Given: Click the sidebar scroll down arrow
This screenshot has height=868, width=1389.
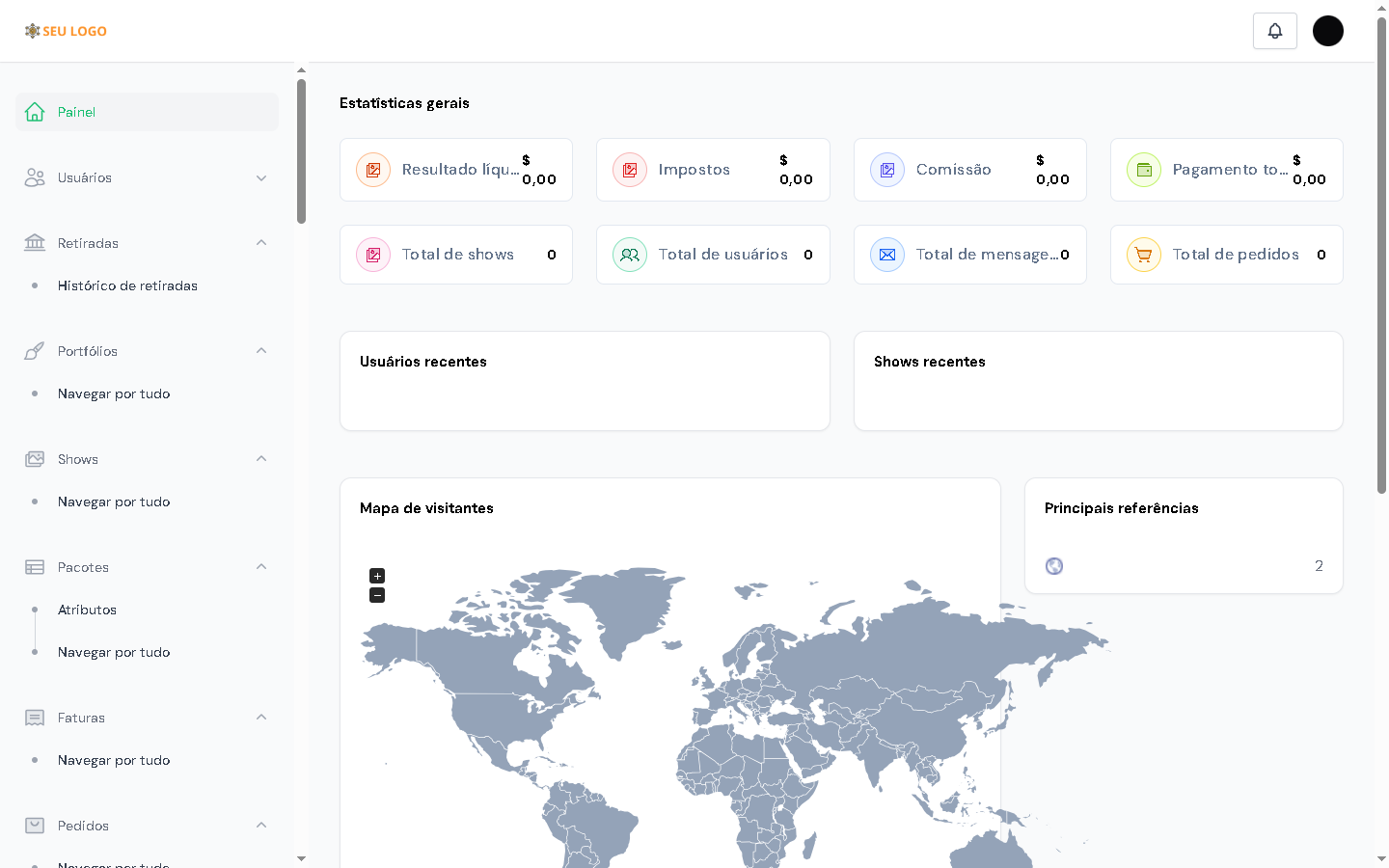Looking at the screenshot, I should (301, 858).
